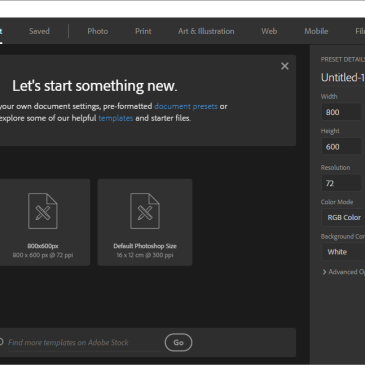Edit the Untitled-1 document name
The height and width of the screenshot is (365, 365).
pyautogui.click(x=343, y=78)
